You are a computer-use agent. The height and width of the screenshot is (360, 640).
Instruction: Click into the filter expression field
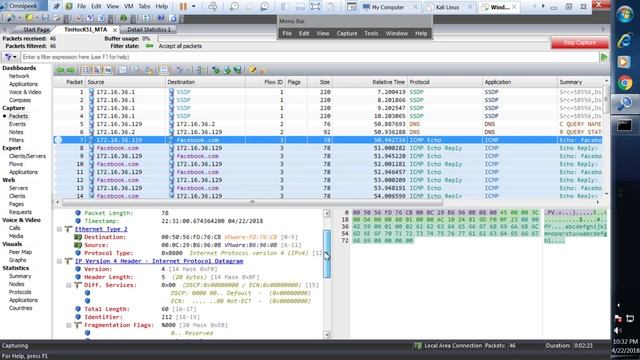tap(309, 57)
